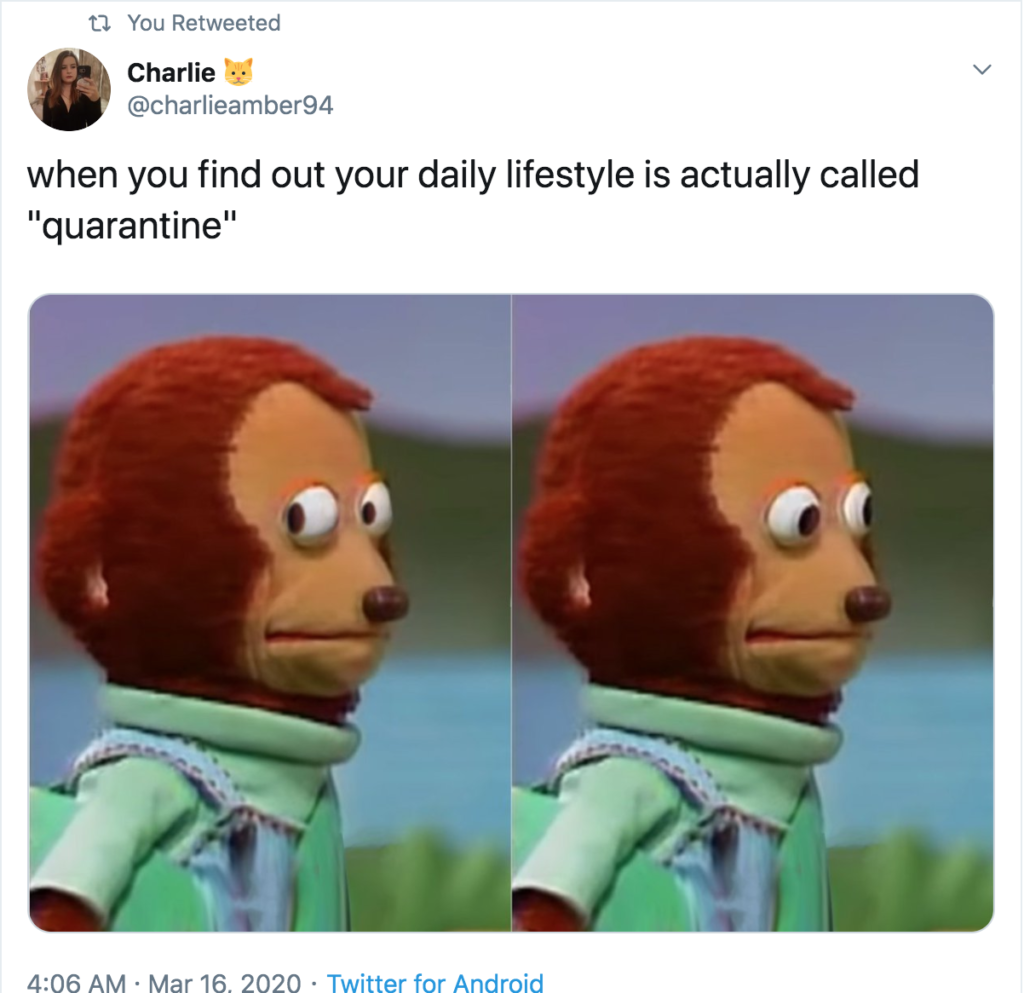The height and width of the screenshot is (993, 1024).
Task: Click the Mar 16, 2020 date
Action: [225, 981]
